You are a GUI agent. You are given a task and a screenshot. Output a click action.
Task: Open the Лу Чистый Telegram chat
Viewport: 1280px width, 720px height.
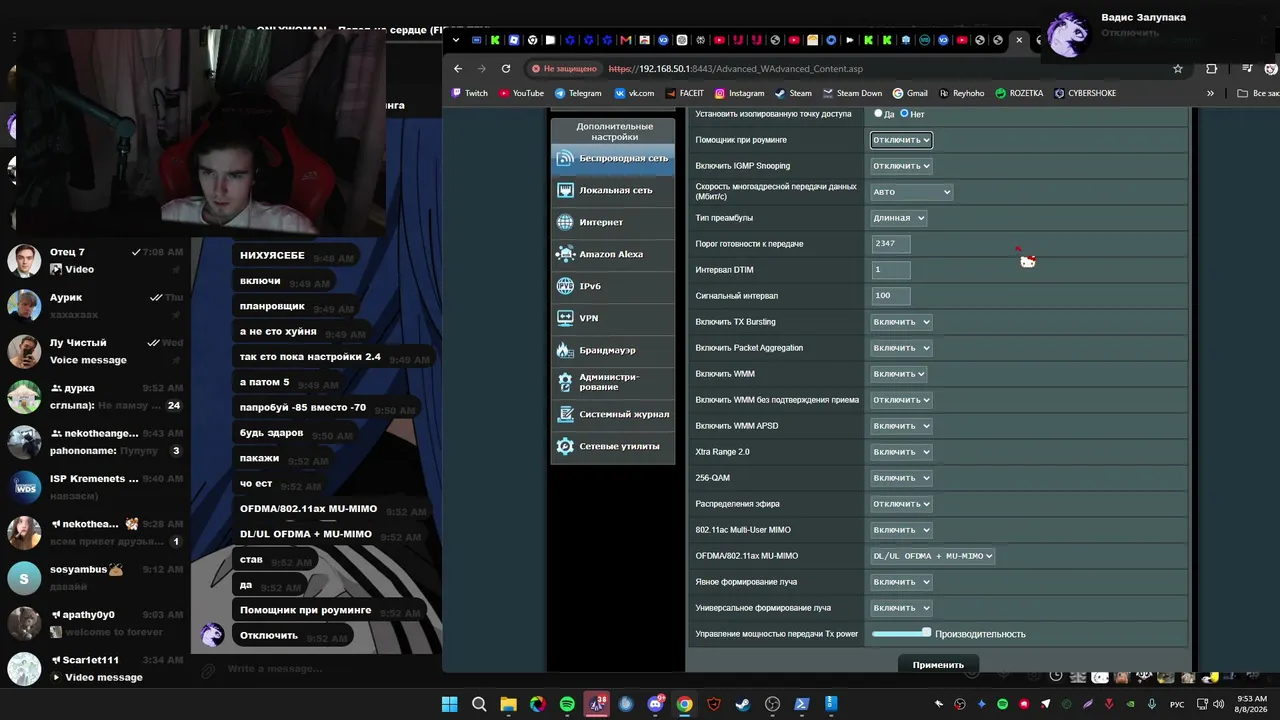(96, 351)
